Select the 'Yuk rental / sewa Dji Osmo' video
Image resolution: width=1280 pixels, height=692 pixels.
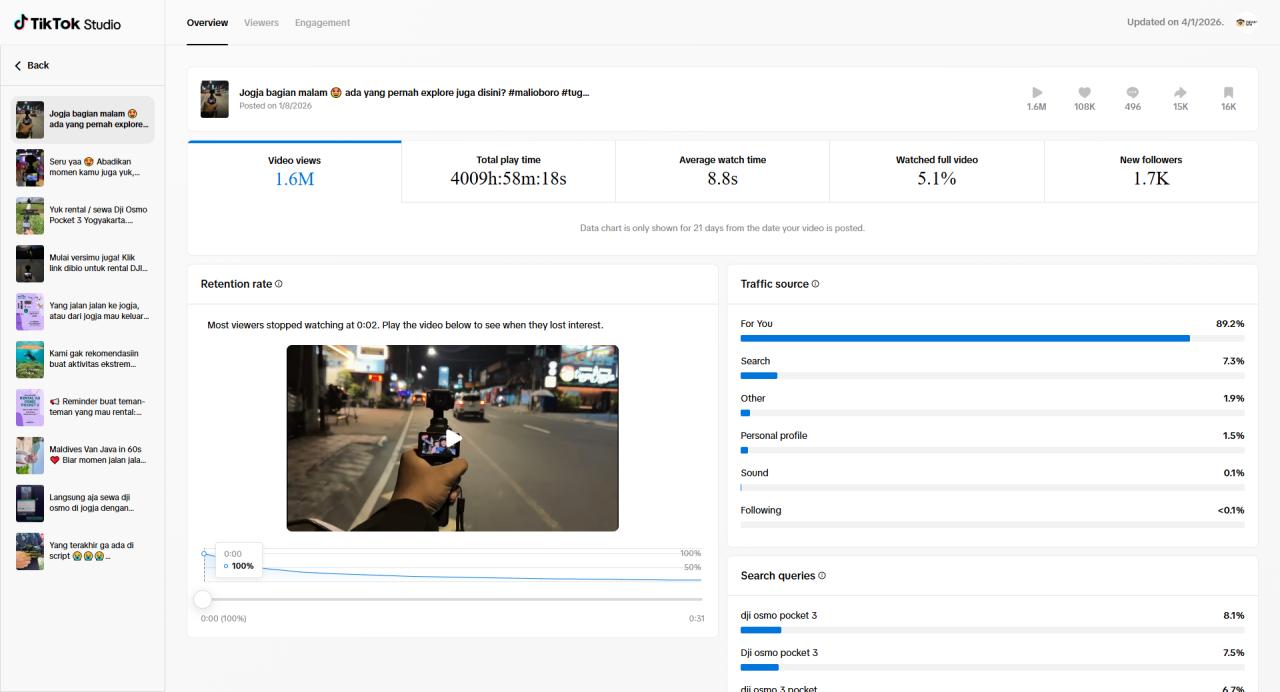point(83,215)
